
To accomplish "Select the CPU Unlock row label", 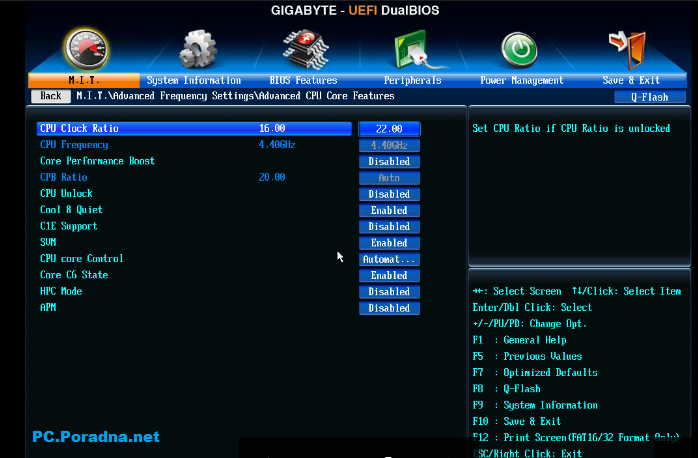I will (66, 194).
